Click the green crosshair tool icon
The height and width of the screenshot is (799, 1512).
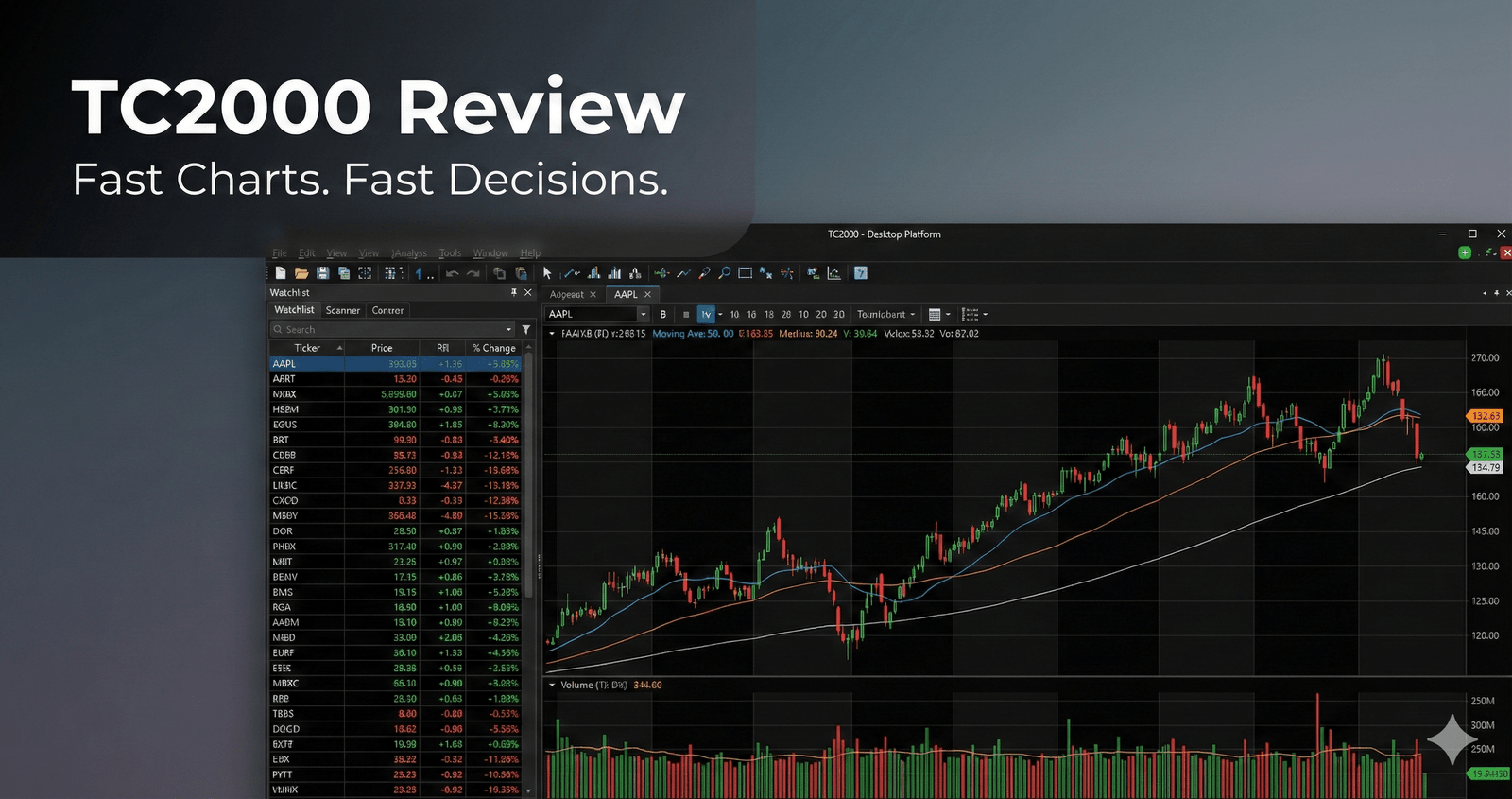(x=661, y=273)
